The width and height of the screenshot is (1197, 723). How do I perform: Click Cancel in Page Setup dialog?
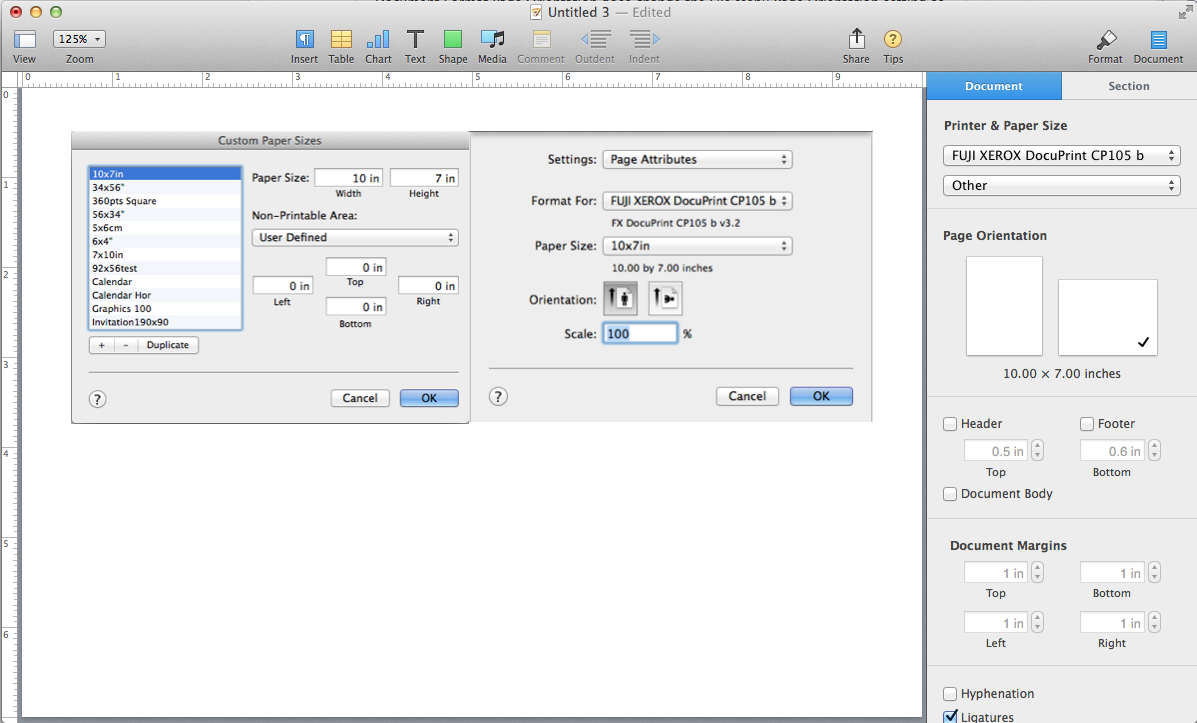coord(747,396)
